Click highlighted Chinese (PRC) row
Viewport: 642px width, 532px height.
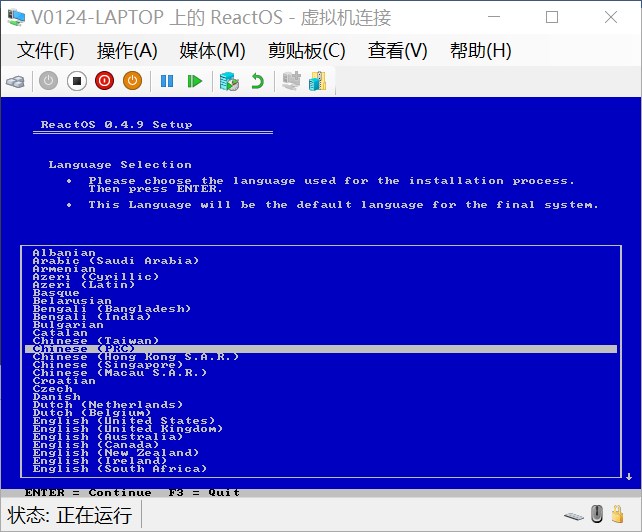tap(321, 349)
